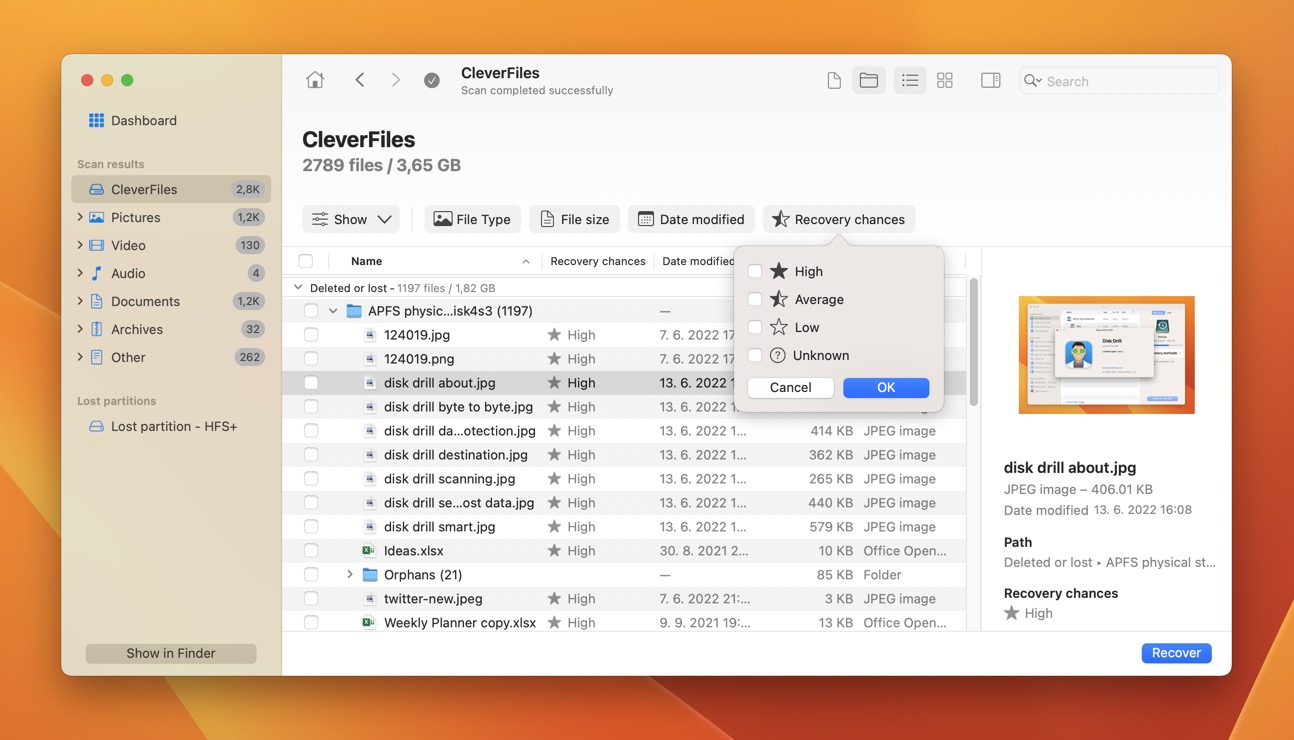Open the File size filter
The width and height of the screenshot is (1294, 740).
(x=575, y=219)
